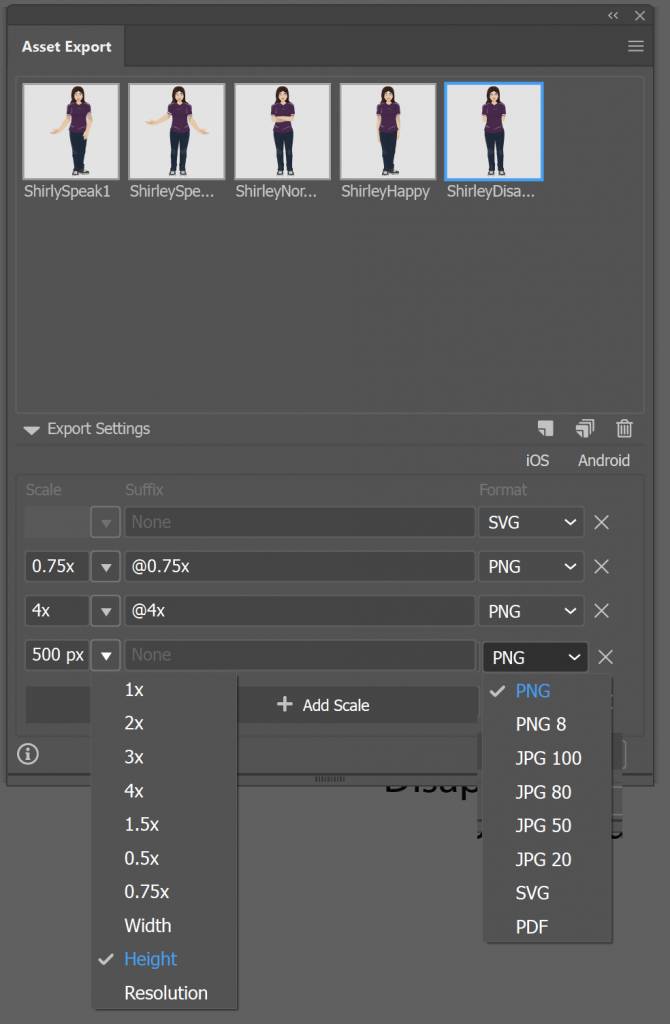Open the info icon at panel bottom
The width and height of the screenshot is (670, 1024).
[28, 754]
